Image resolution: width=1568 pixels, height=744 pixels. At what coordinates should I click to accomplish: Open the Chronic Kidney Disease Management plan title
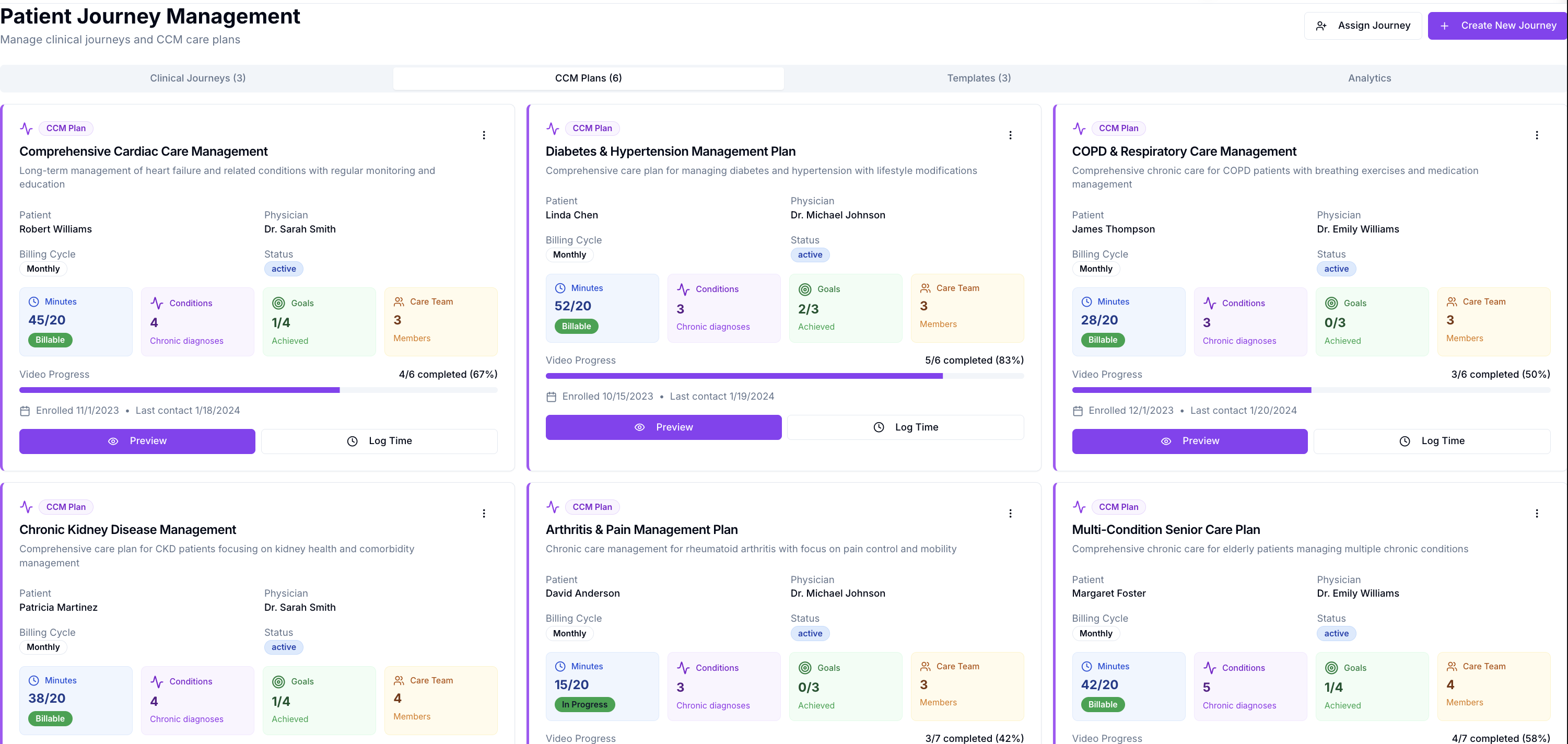coord(128,530)
